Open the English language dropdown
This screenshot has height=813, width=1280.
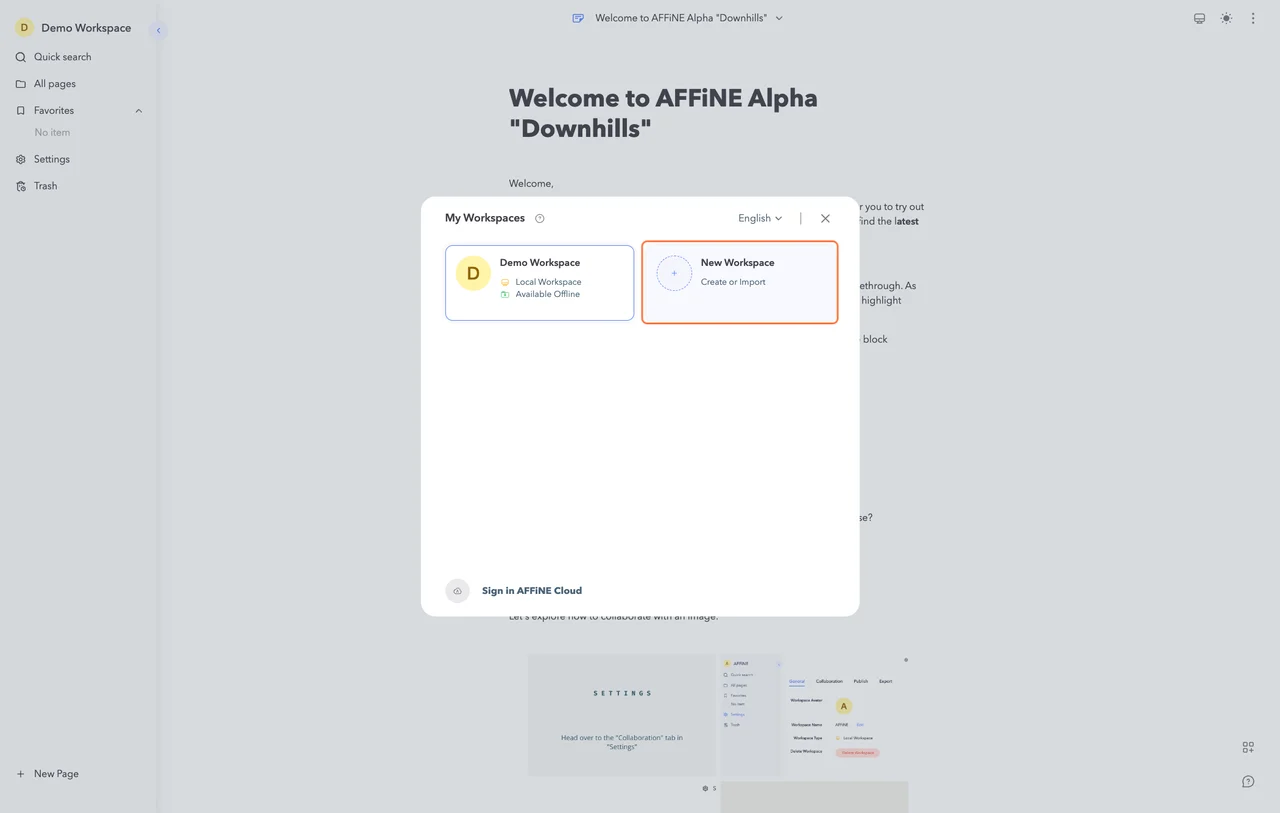pos(760,218)
